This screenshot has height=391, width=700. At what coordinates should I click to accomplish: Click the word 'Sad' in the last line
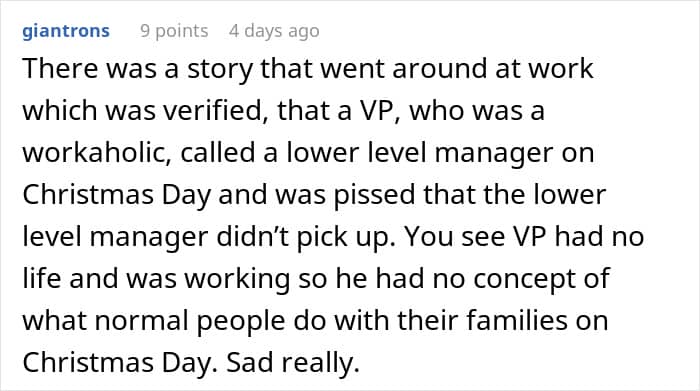[250, 362]
